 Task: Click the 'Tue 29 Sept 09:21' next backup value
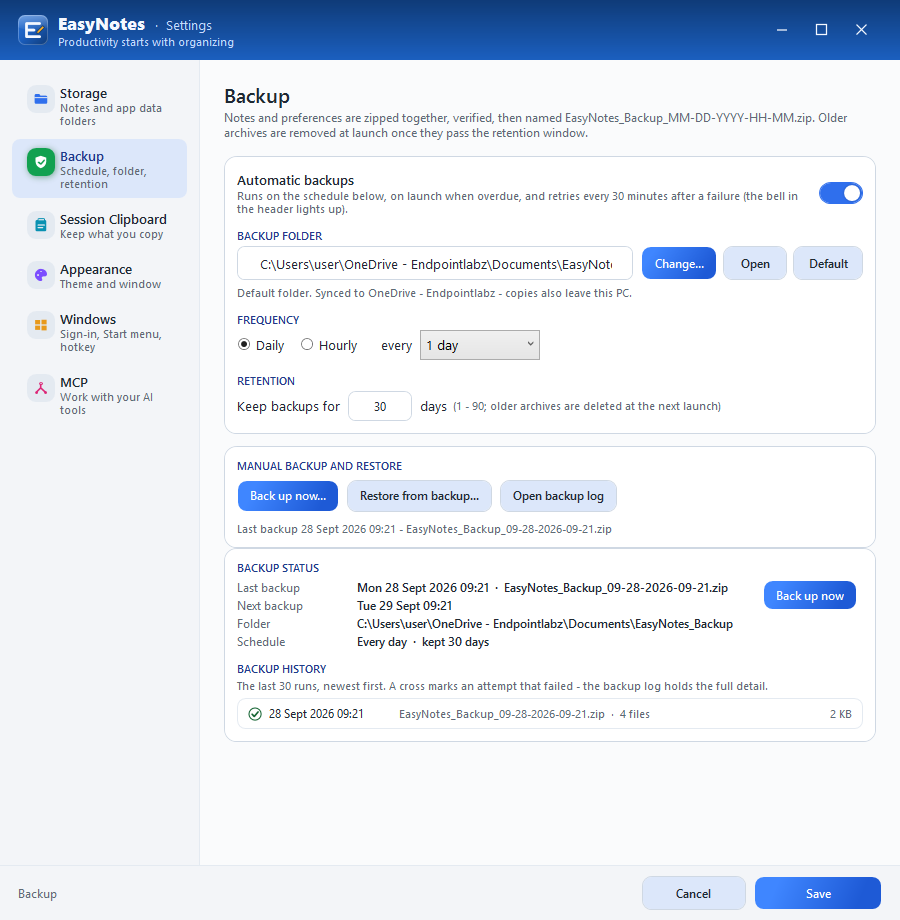(404, 606)
